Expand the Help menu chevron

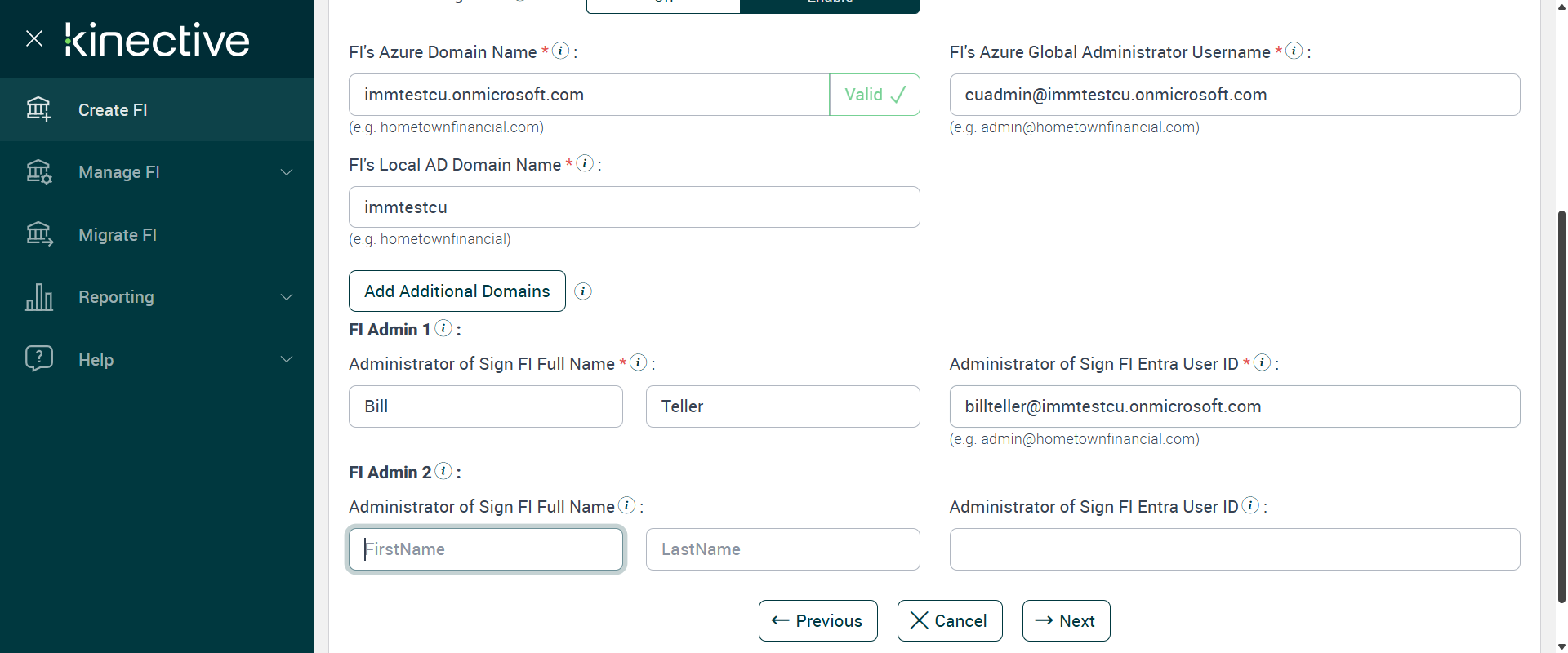tap(287, 359)
